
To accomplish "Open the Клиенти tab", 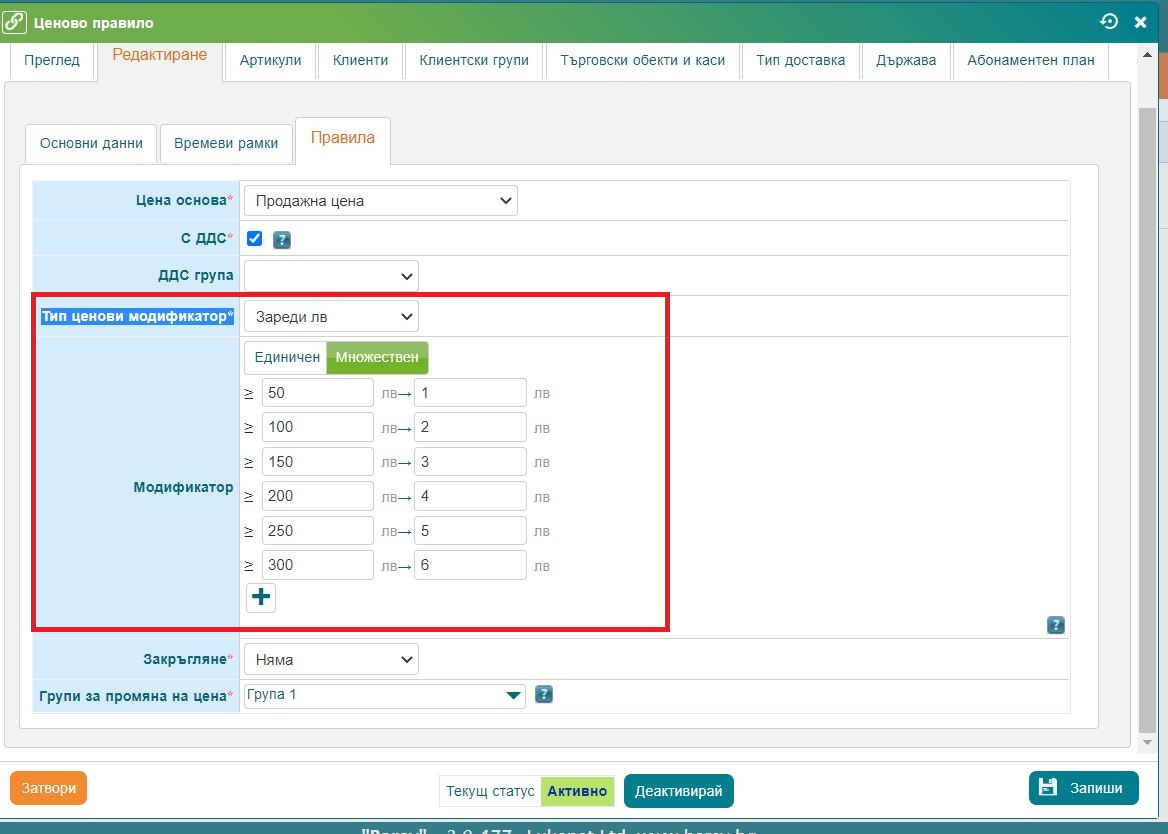I will click(361, 60).
